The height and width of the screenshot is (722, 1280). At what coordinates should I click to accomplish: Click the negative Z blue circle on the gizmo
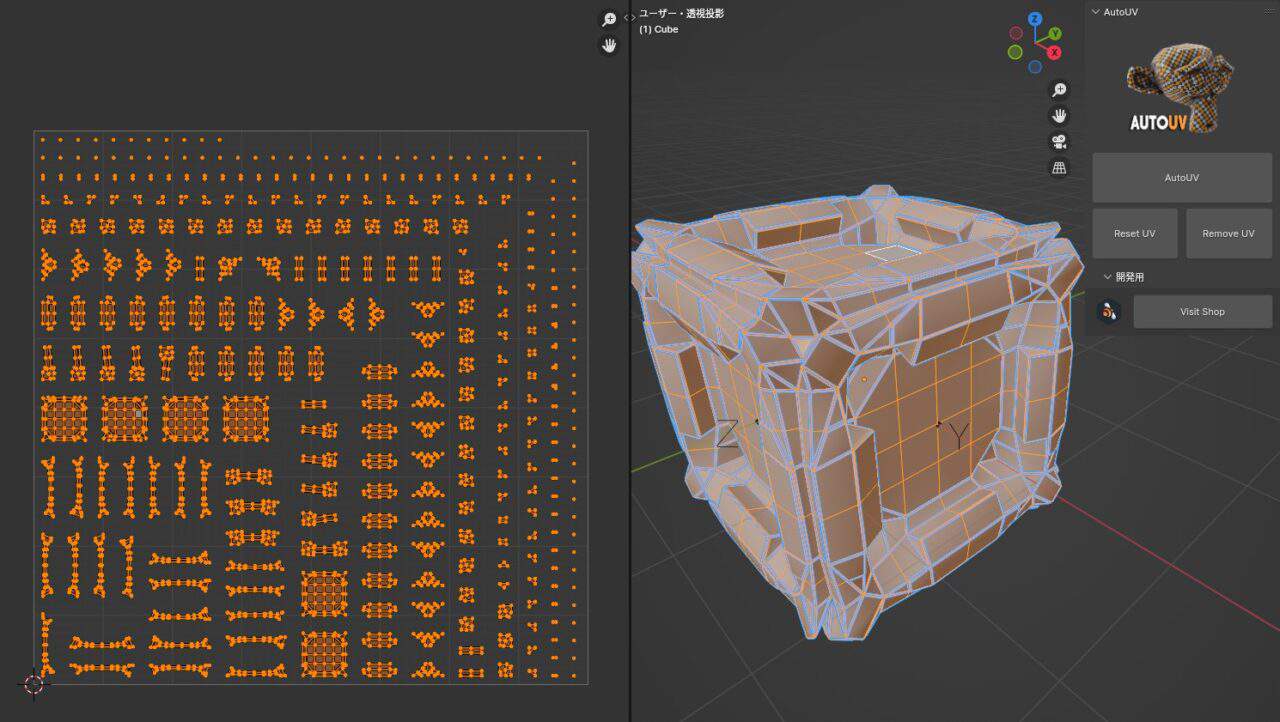[x=1035, y=67]
